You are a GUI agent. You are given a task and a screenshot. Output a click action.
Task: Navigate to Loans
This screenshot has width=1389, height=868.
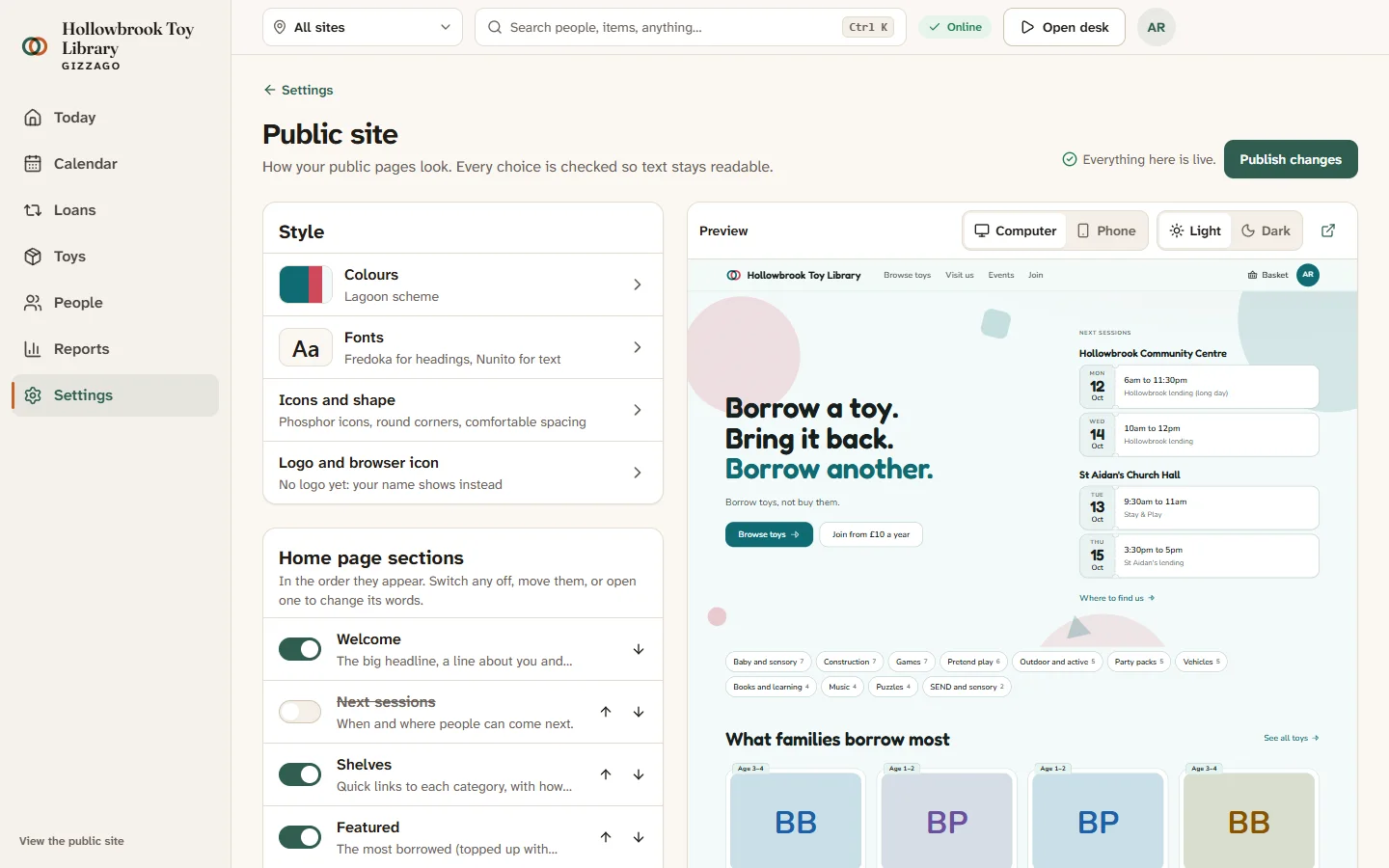coord(115,210)
